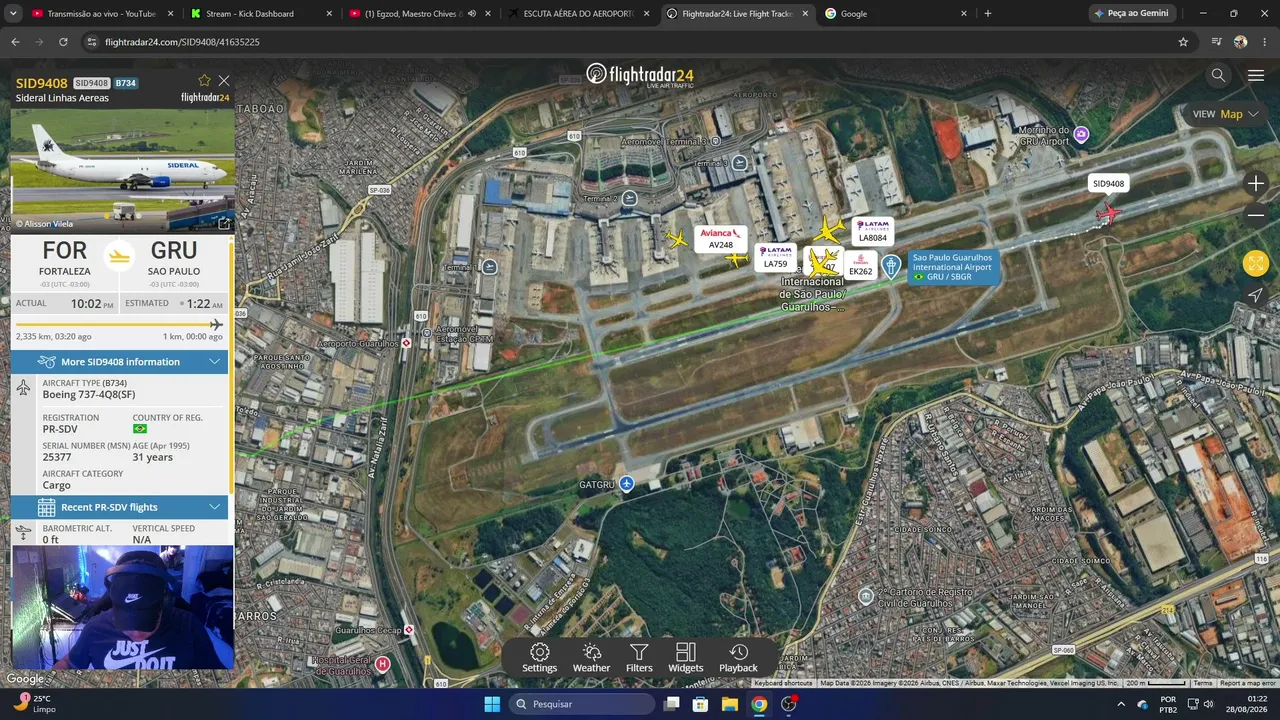The width and height of the screenshot is (1280, 720).
Task: Click the Windows taskbar Pesquisar search box
Action: [582, 704]
